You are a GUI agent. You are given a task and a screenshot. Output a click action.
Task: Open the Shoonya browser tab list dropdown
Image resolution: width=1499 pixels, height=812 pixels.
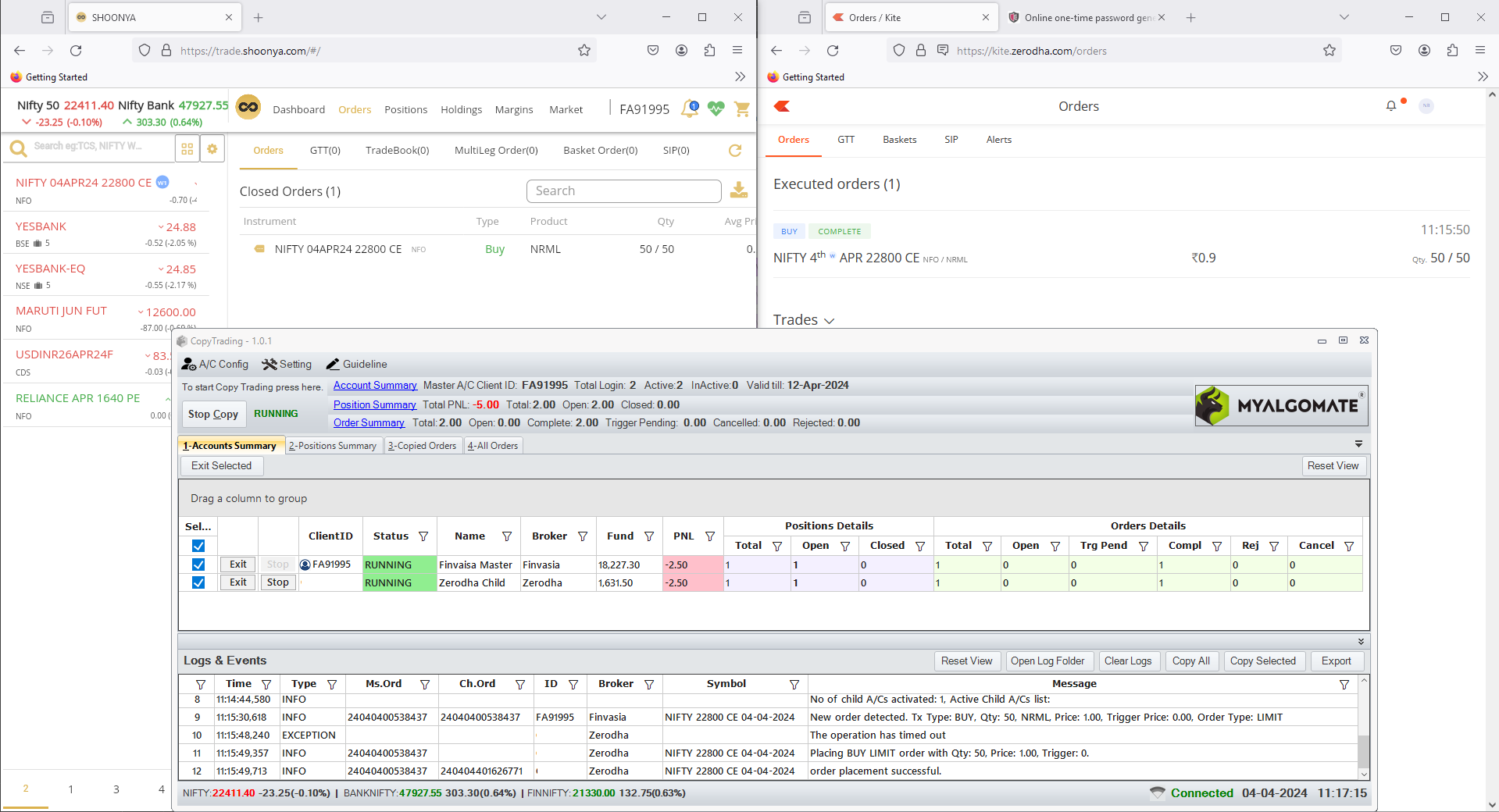pyautogui.click(x=601, y=17)
